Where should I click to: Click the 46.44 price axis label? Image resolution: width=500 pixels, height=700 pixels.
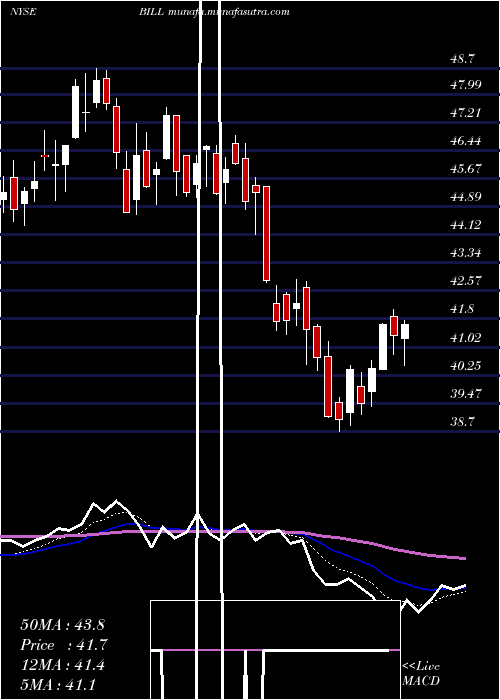pyautogui.click(x=466, y=141)
